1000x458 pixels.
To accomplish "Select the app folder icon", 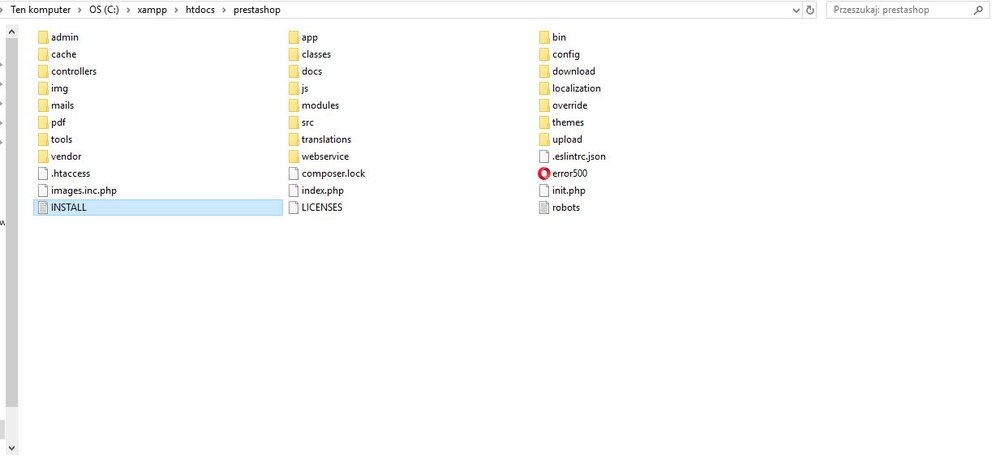I will [293, 37].
